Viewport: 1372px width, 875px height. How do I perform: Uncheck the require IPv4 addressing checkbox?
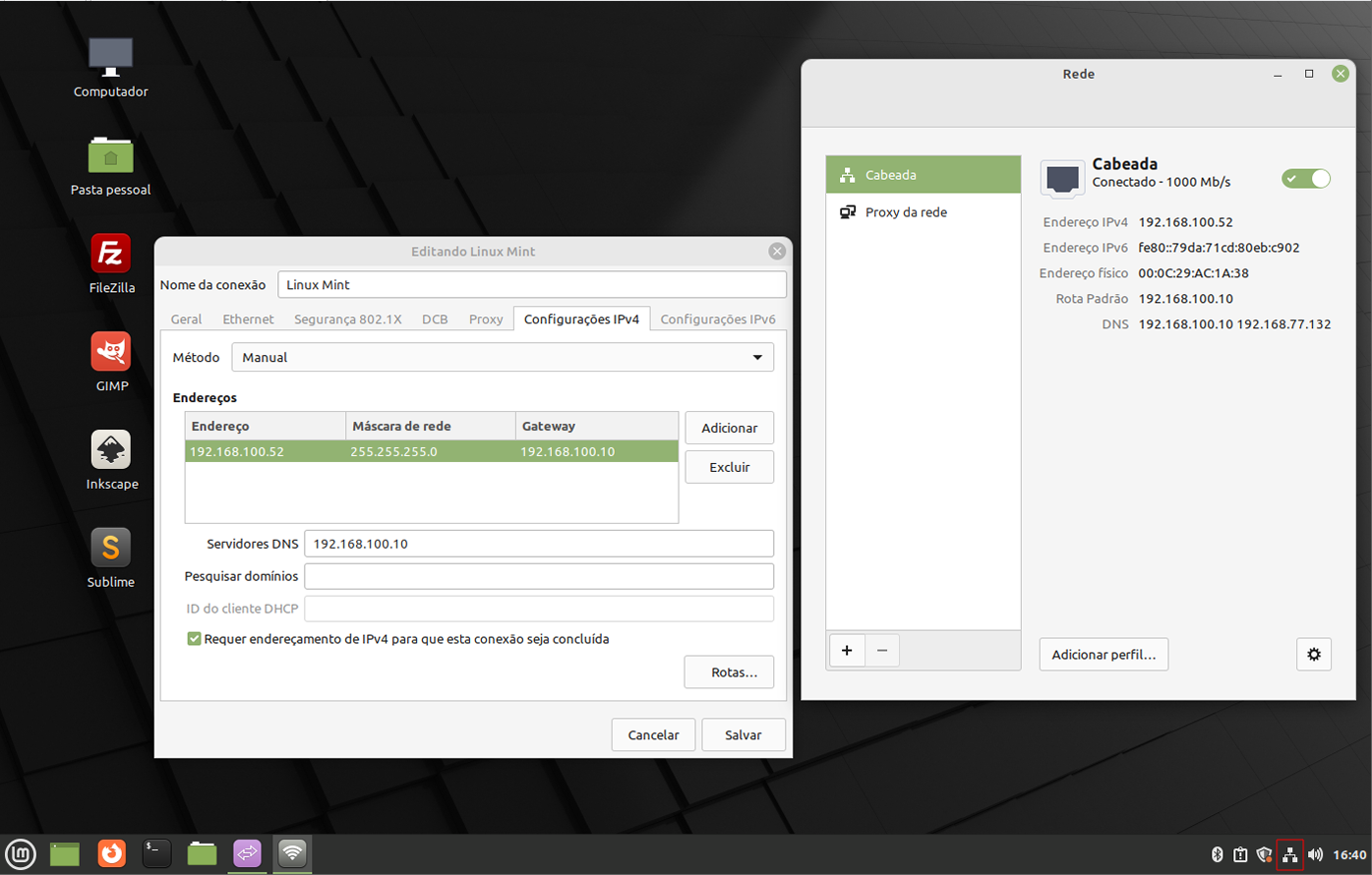[x=194, y=639]
